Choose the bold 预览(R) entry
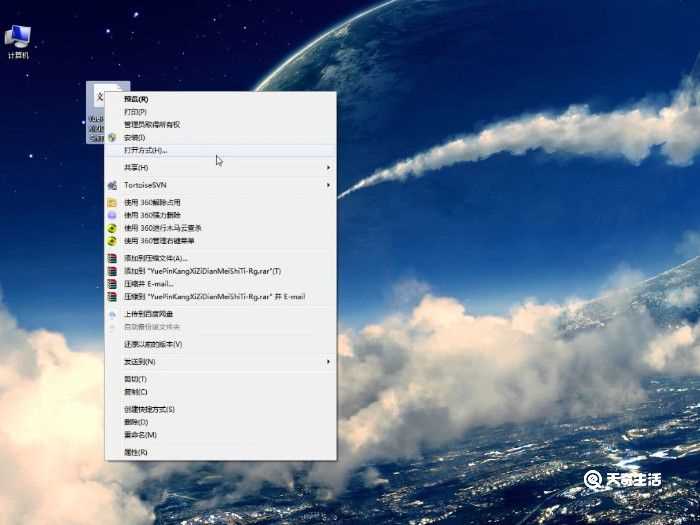This screenshot has height=525, width=700. pyautogui.click(x=221, y=99)
